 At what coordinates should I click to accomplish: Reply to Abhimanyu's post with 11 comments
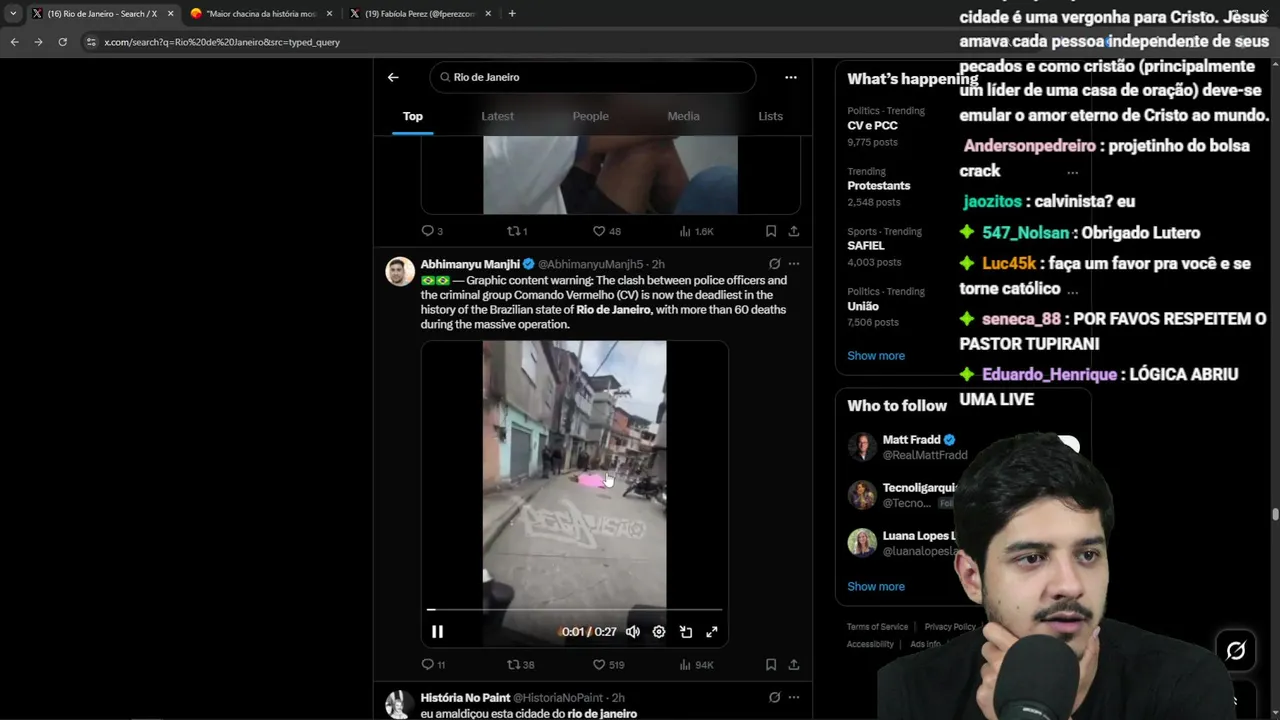433,664
